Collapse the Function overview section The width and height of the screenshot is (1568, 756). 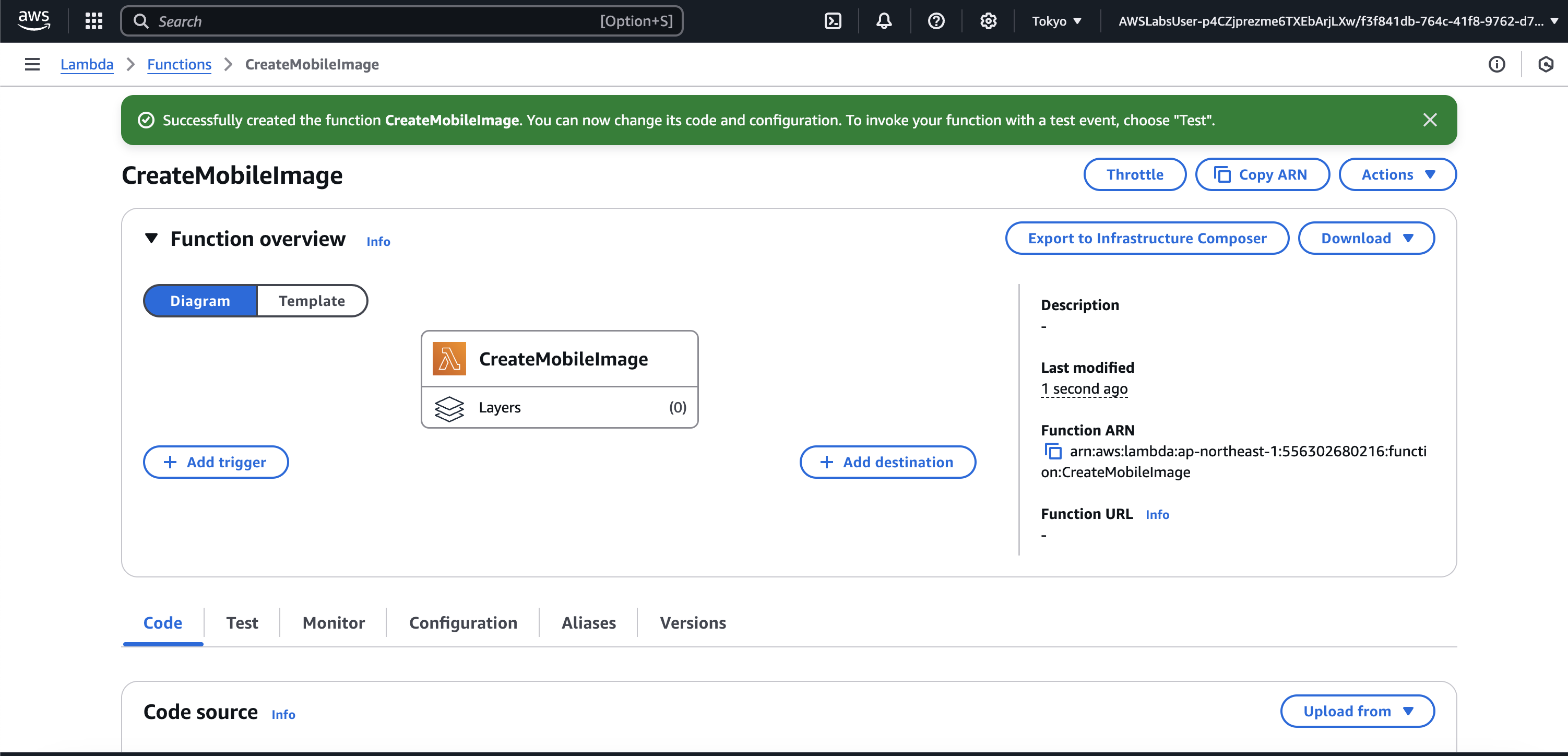click(151, 238)
